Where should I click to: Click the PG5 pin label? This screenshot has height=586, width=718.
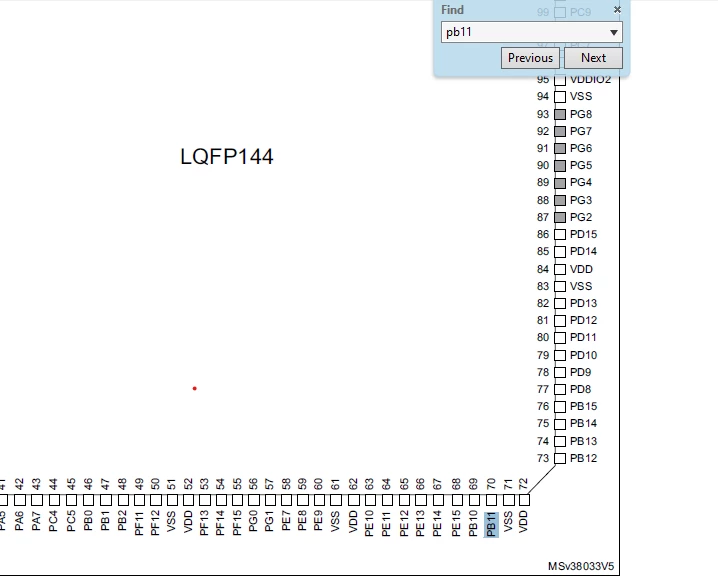[581, 165]
